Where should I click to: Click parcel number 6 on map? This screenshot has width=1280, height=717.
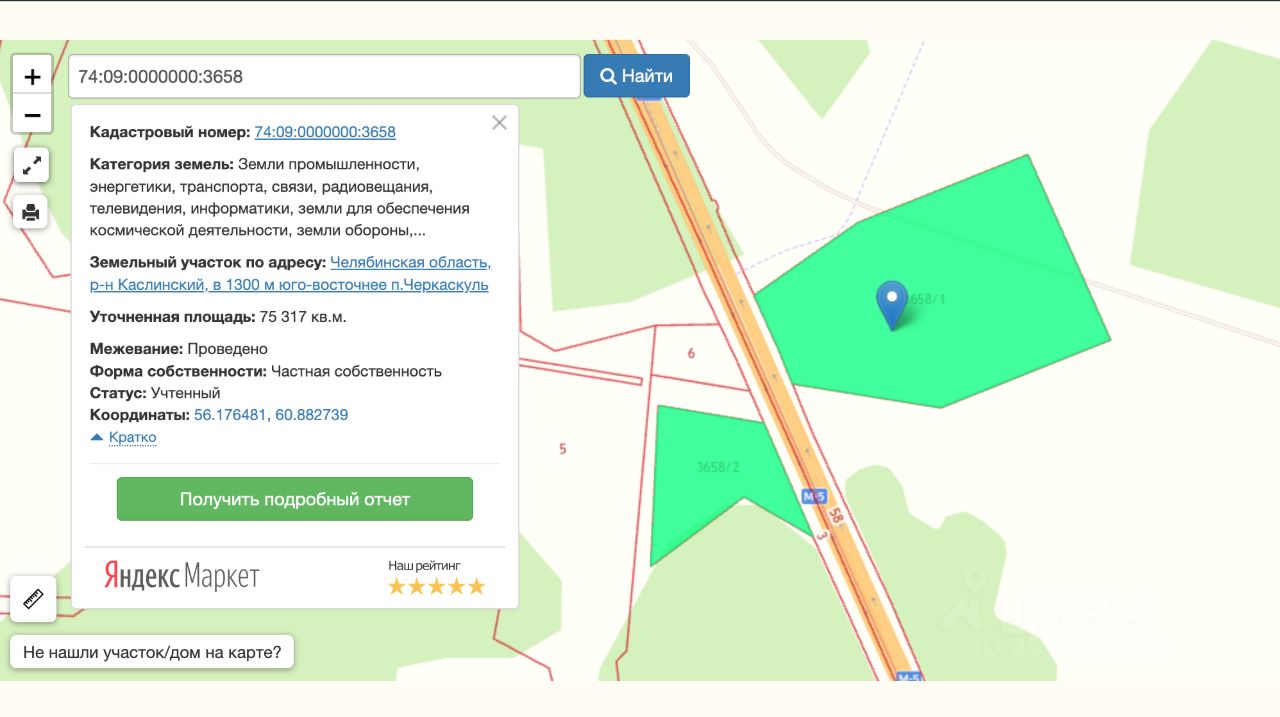click(691, 354)
